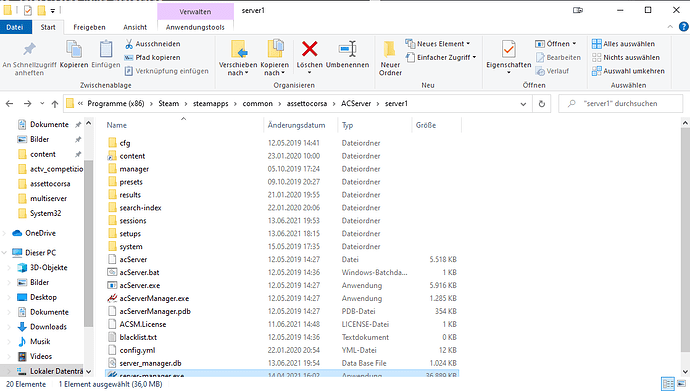Select everything with Alles auswählen

coord(623,44)
